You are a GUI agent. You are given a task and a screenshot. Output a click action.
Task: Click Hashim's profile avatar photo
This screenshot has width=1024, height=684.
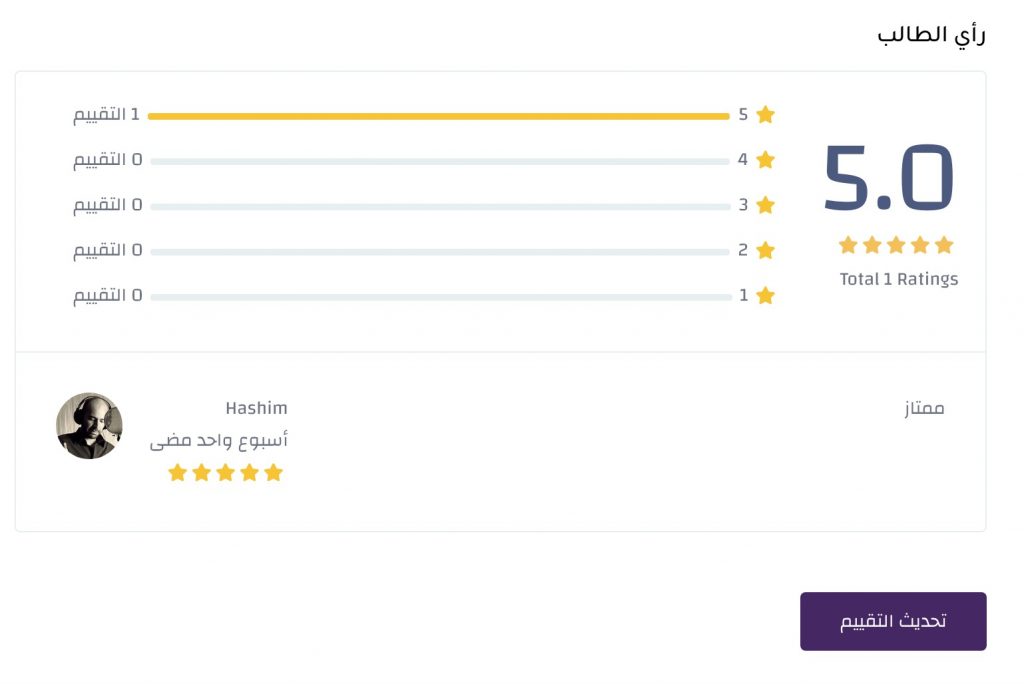[x=89, y=426]
